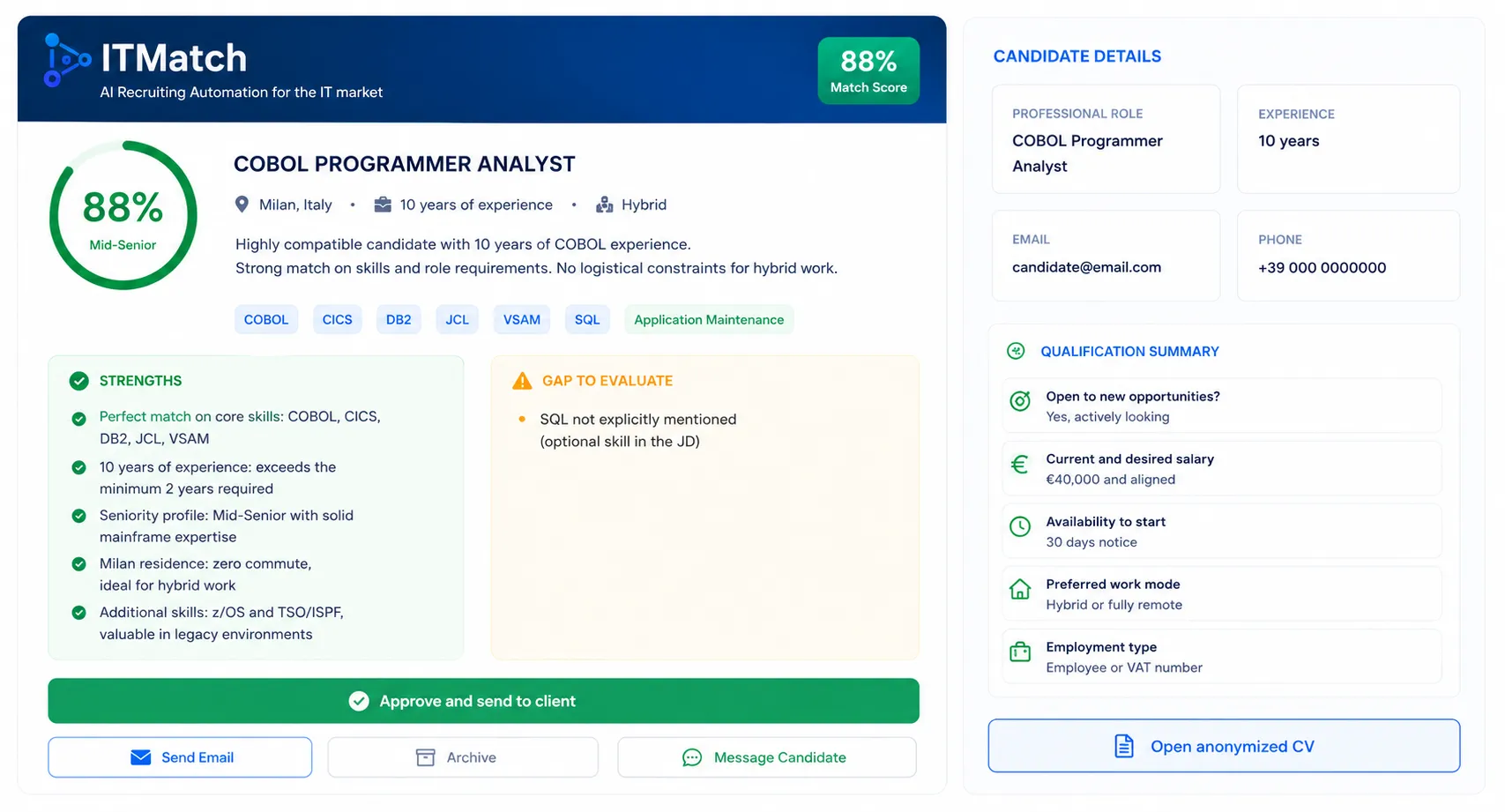Click the orange bullet beside SQL not explicitly mentioned
1505x812 pixels.
tap(522, 419)
